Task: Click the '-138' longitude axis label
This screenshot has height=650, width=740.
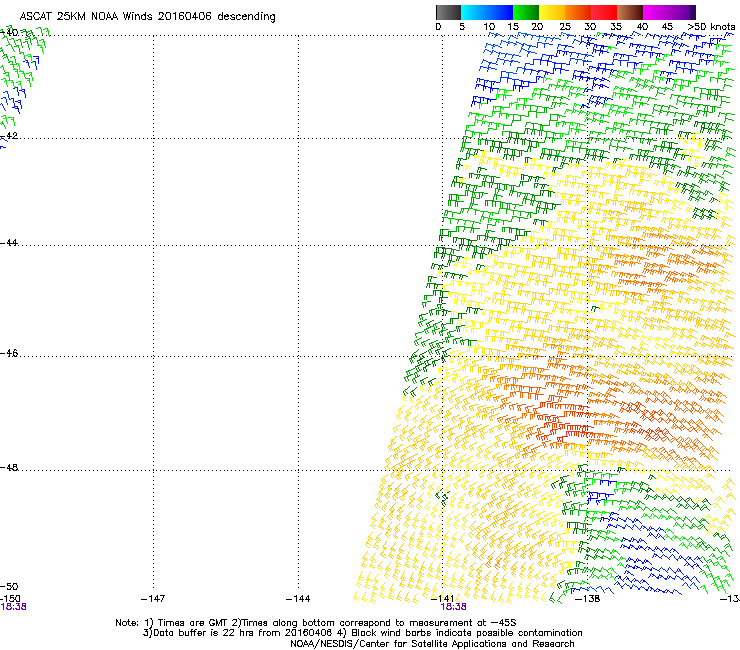Action: tap(588, 599)
